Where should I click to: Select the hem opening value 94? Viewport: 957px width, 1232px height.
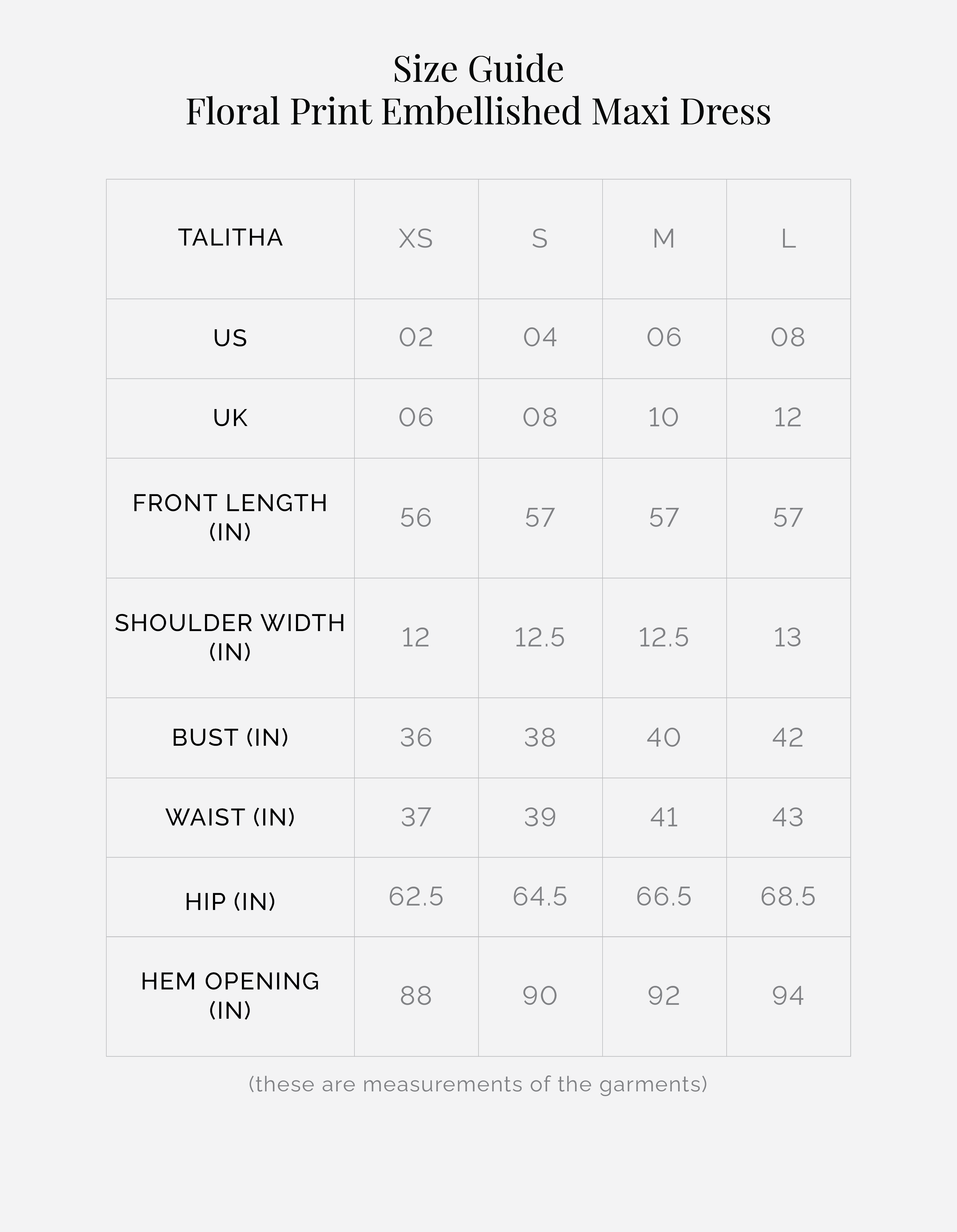point(788,996)
